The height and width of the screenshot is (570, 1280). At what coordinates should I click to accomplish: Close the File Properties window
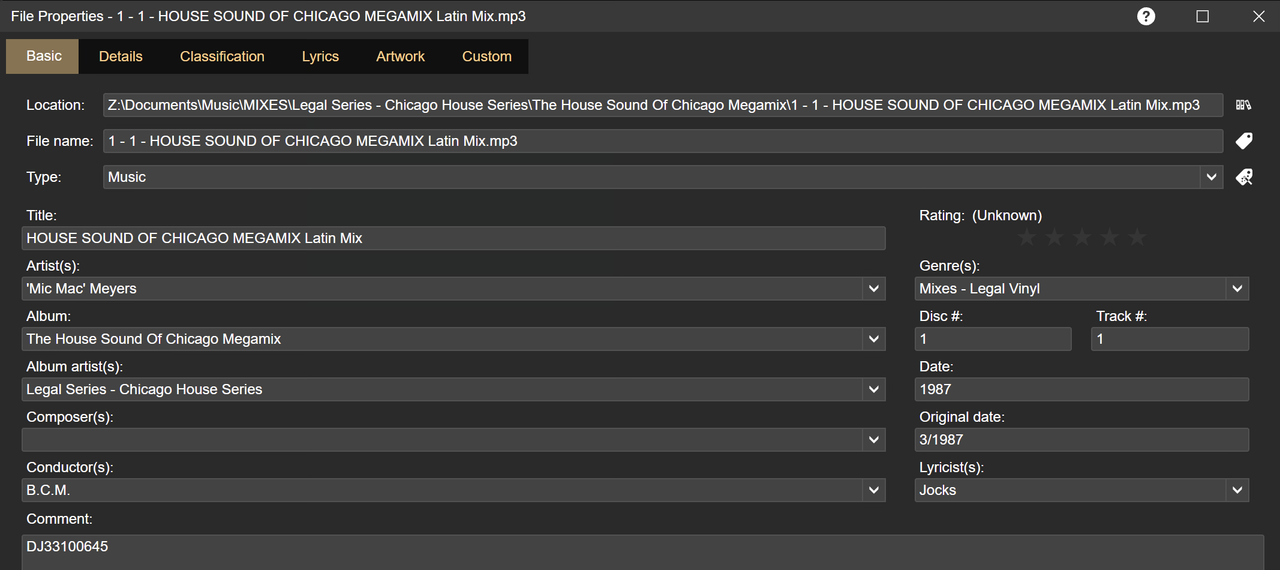pos(1258,16)
